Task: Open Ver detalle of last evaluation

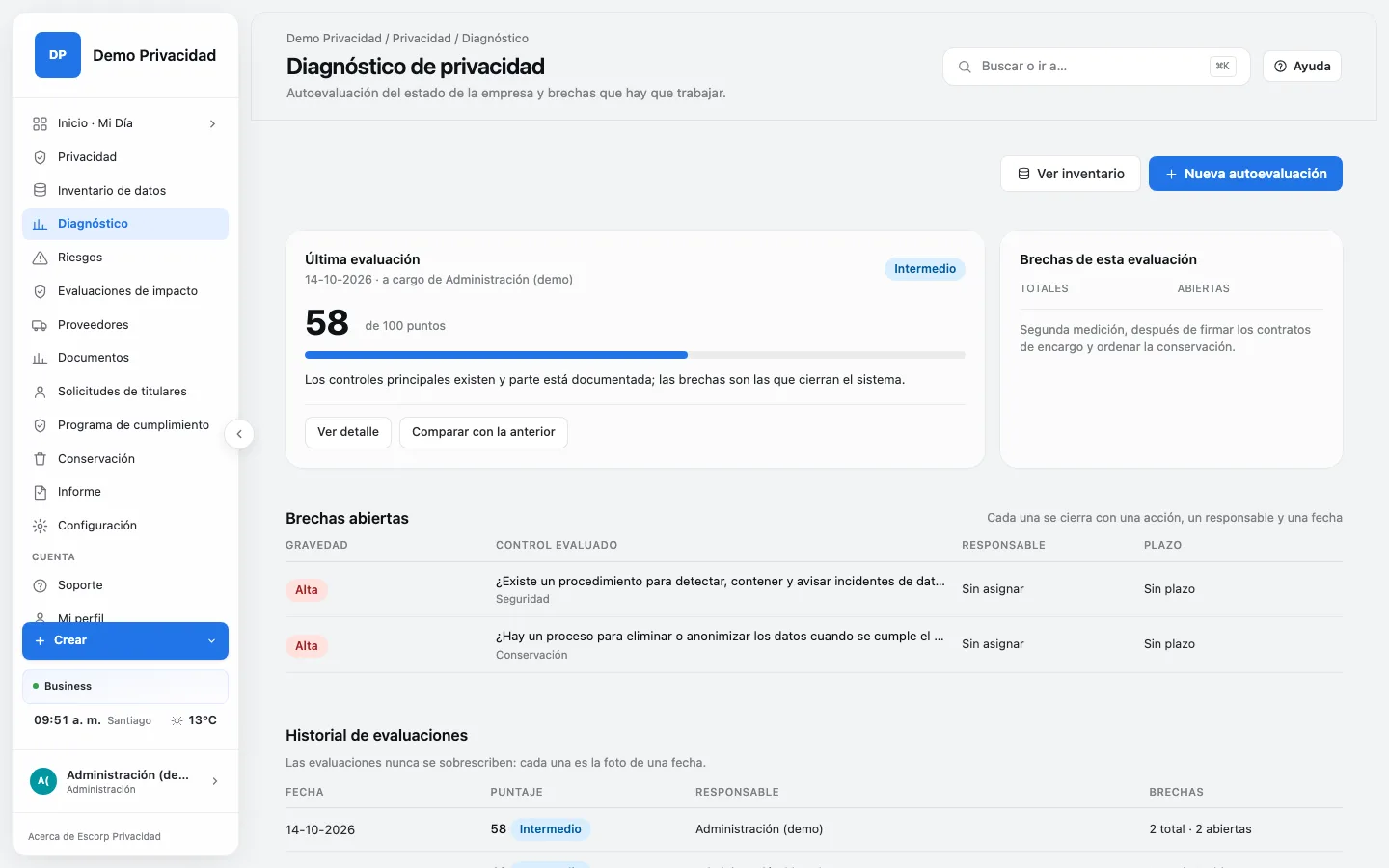Action: [348, 432]
